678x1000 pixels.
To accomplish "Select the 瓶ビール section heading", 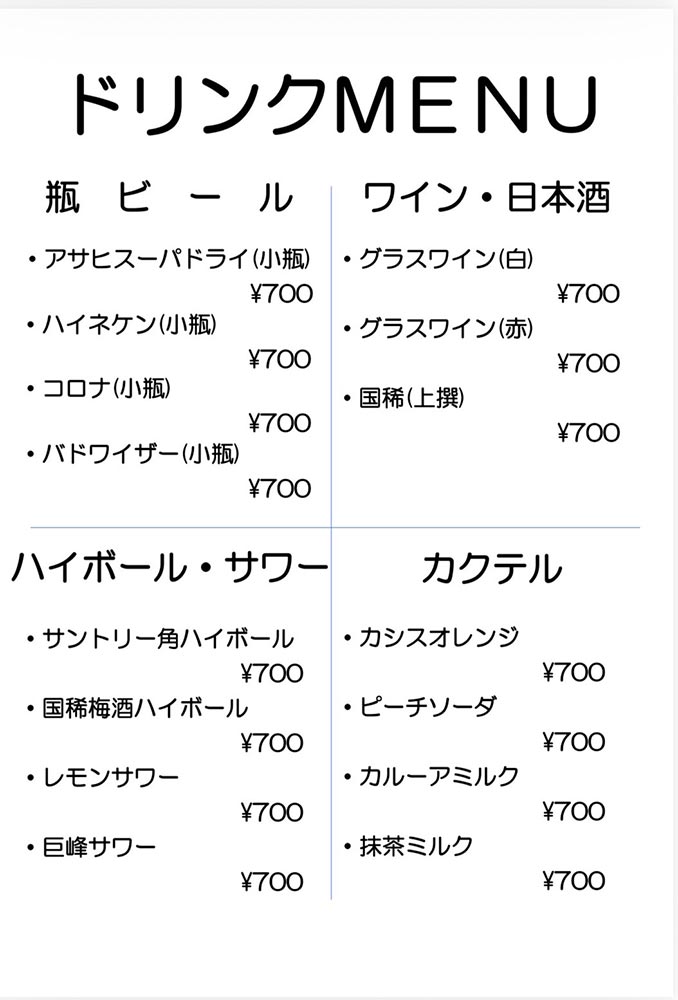I will pos(168,198).
